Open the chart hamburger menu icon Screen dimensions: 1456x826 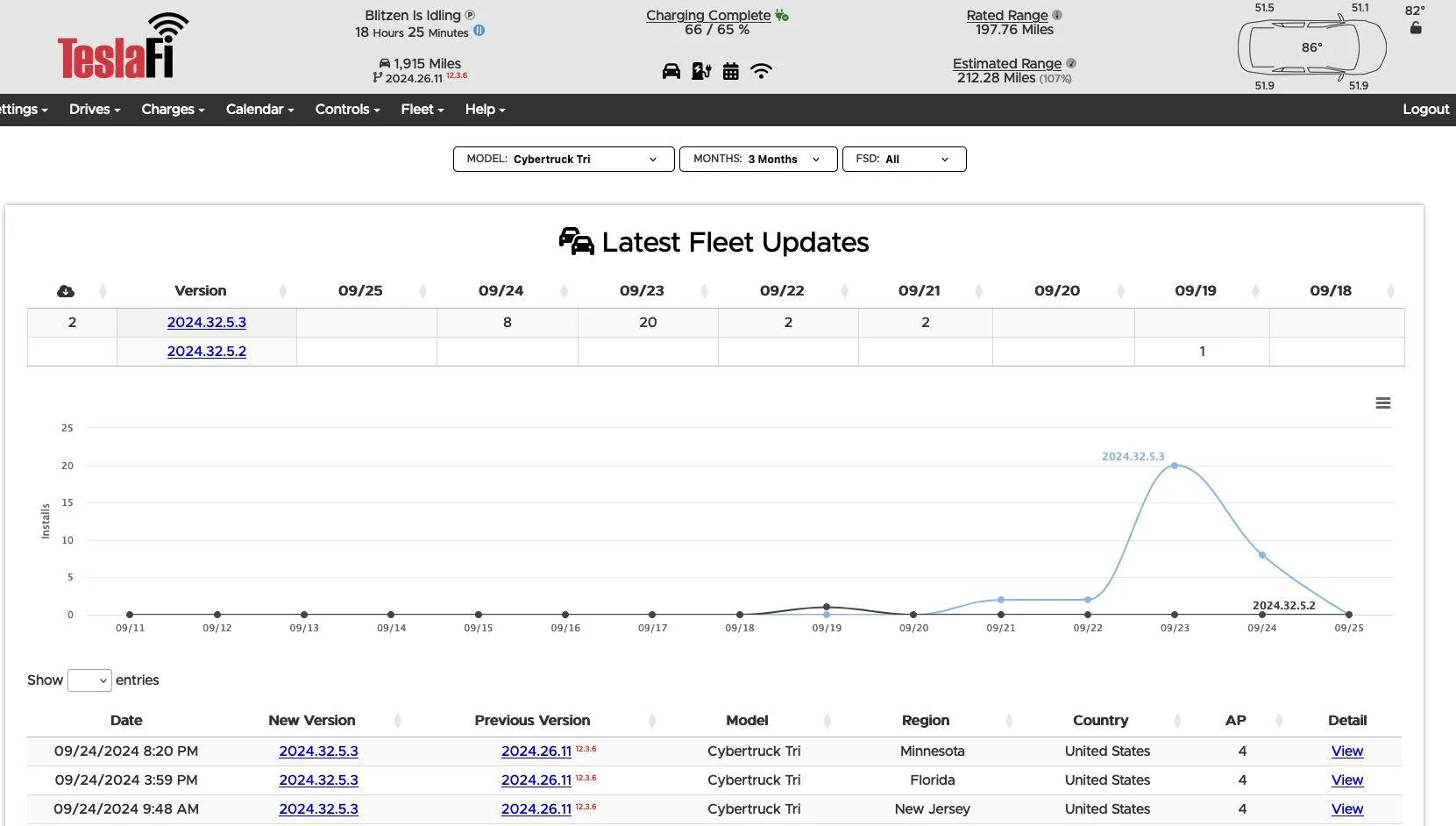(1383, 403)
